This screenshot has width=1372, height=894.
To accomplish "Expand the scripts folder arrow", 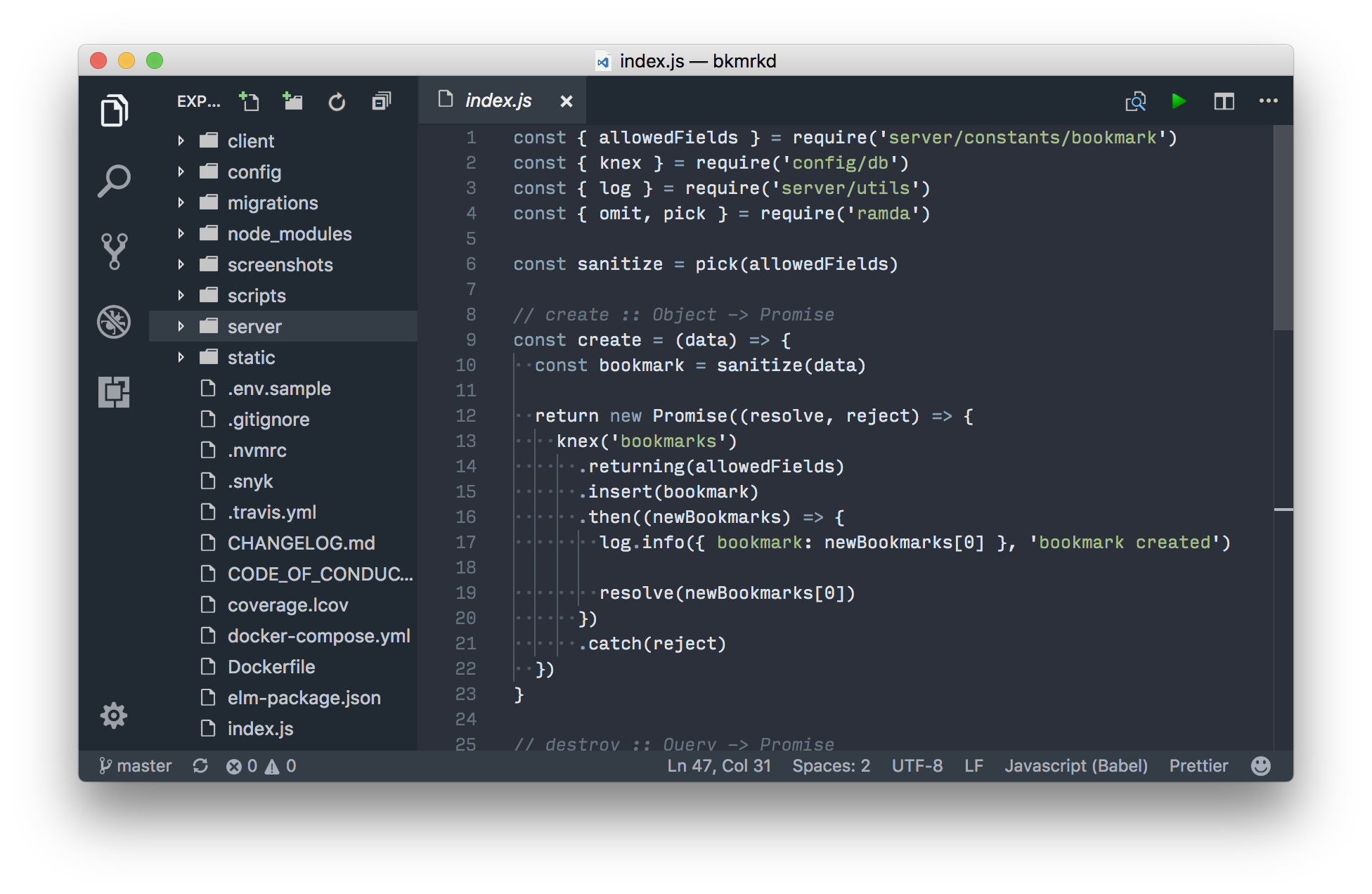I will 181,295.
